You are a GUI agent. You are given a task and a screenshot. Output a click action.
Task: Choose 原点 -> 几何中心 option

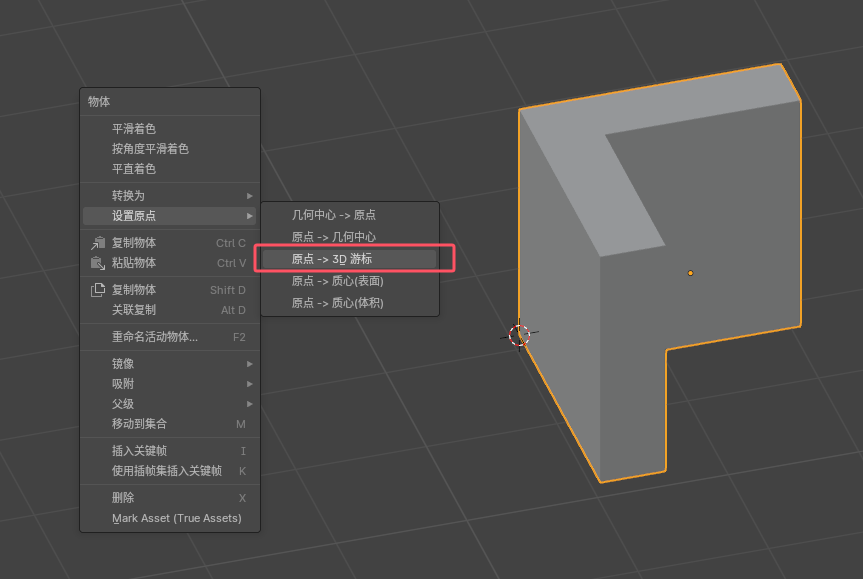click(x=350, y=237)
